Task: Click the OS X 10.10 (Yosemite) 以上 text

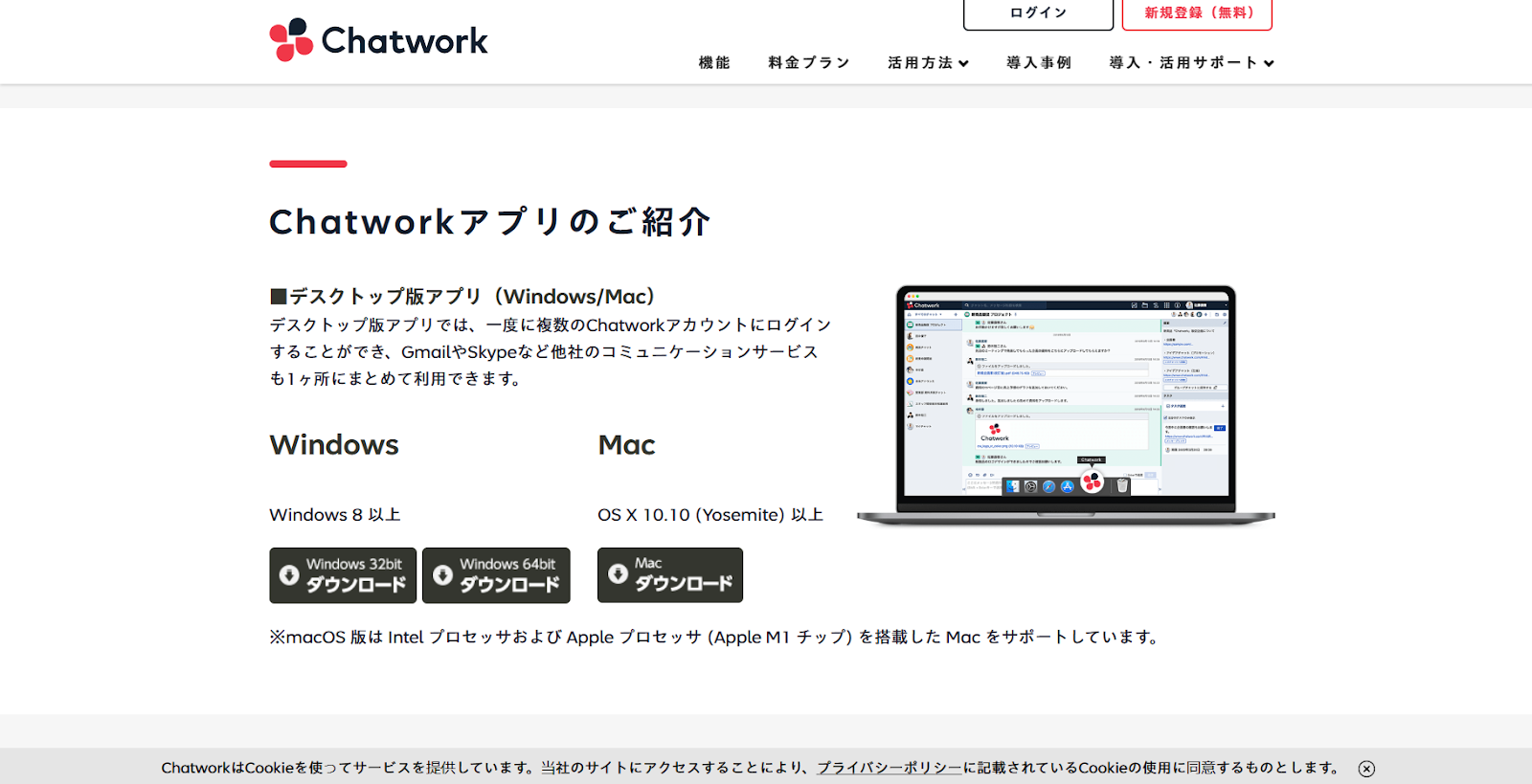Action: tap(710, 515)
